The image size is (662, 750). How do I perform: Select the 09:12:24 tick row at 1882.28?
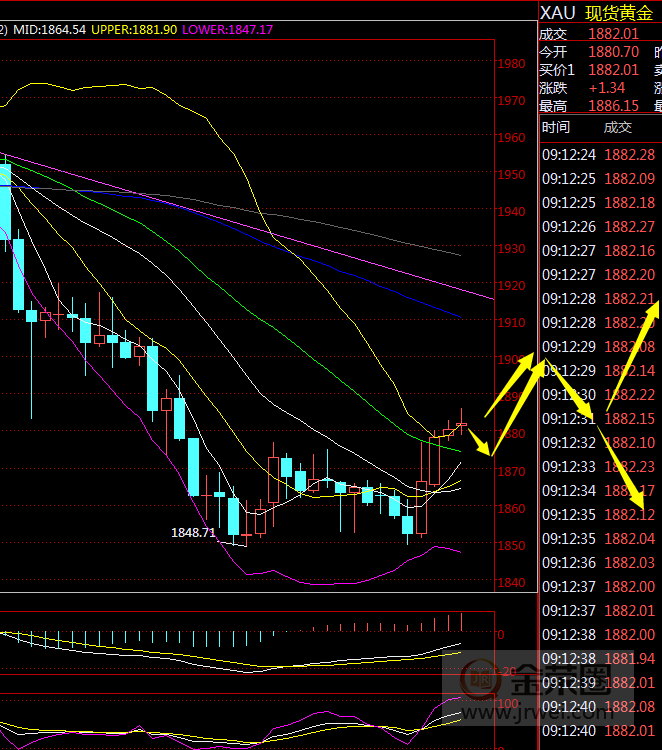[x=598, y=154]
